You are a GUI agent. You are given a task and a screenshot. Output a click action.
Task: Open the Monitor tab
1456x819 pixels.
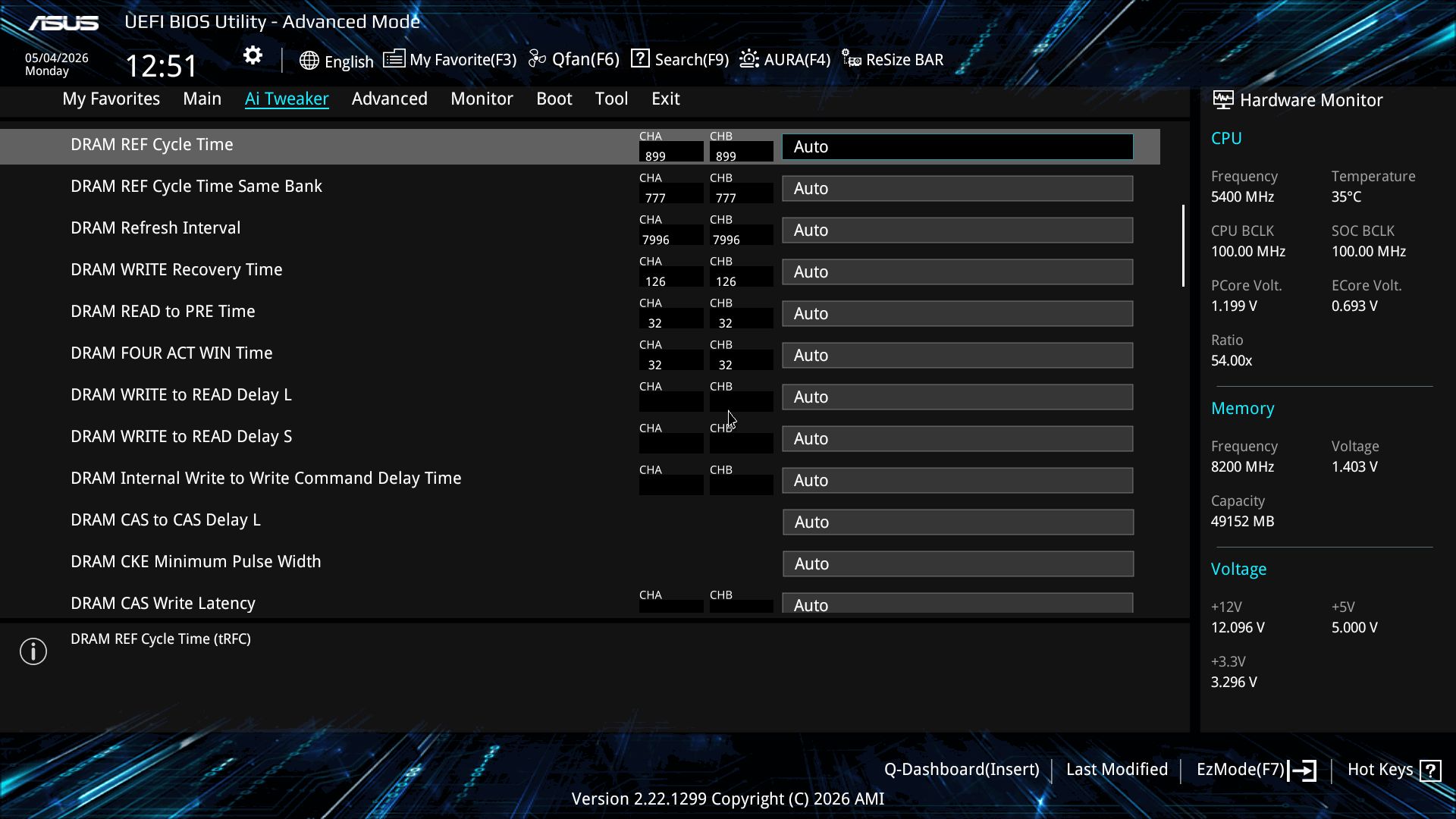click(482, 99)
